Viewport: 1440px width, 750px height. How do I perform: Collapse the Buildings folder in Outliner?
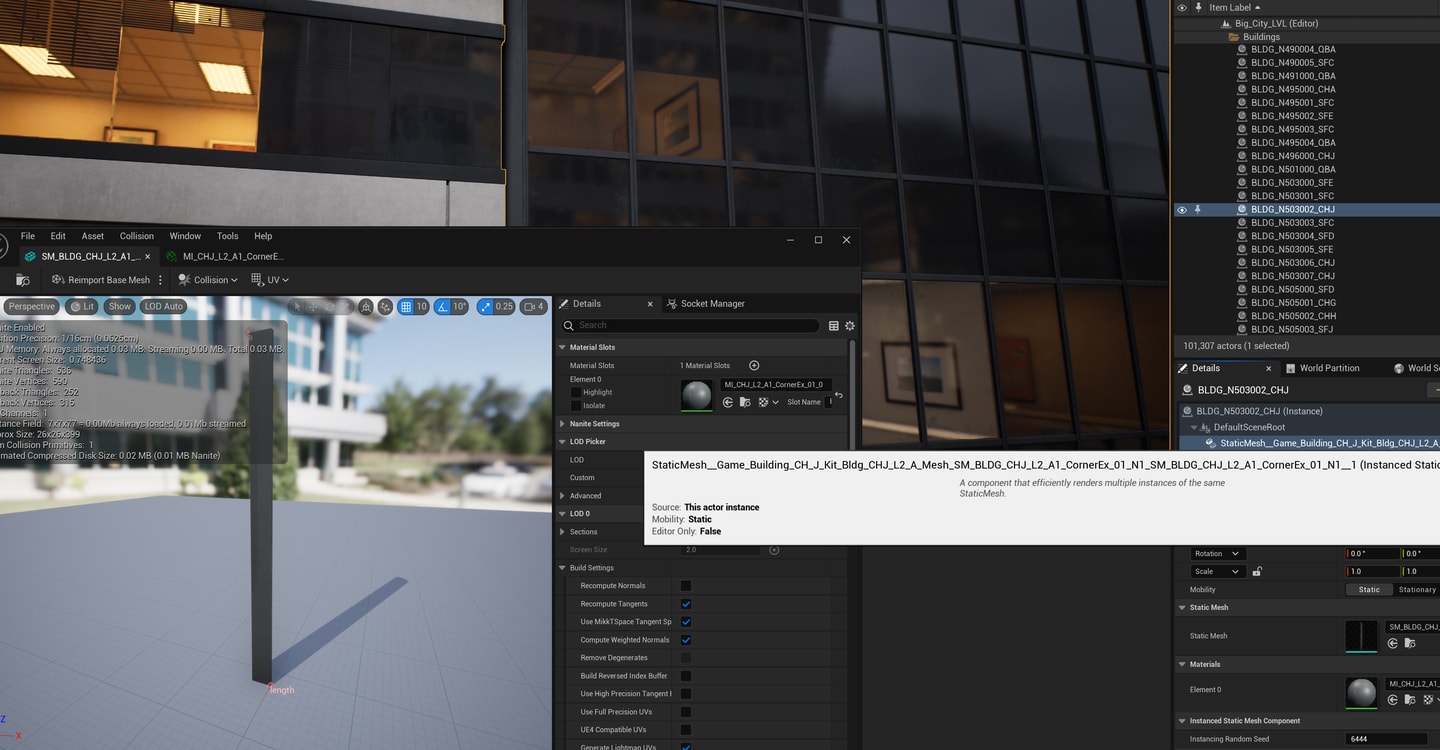(x=1234, y=37)
